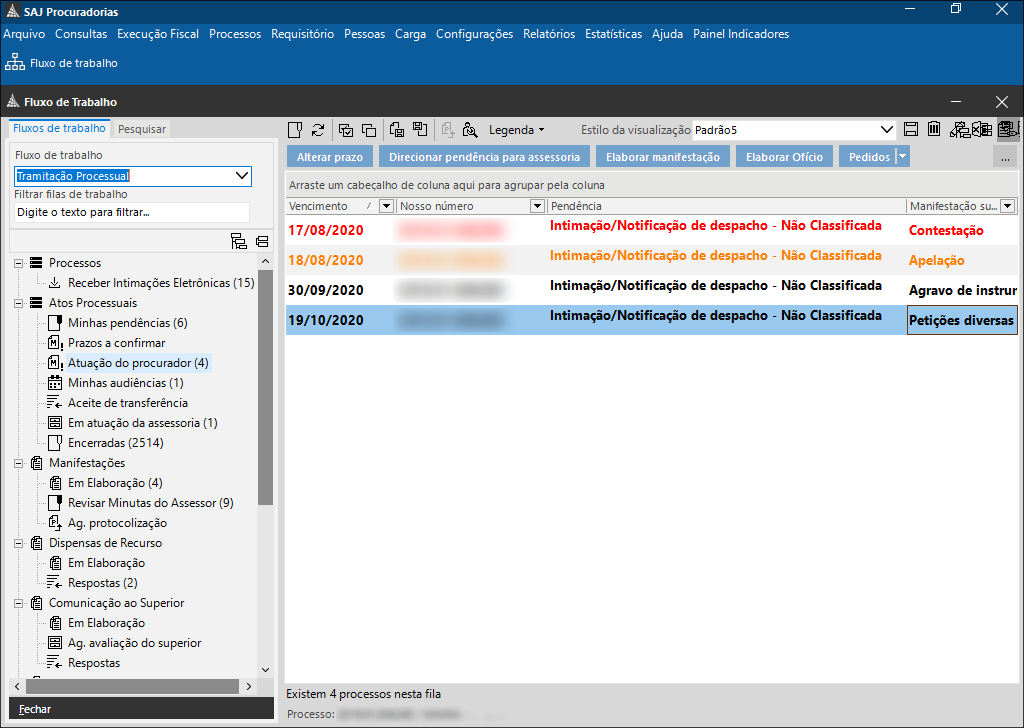Open the Legenda dropdown

[x=516, y=130]
